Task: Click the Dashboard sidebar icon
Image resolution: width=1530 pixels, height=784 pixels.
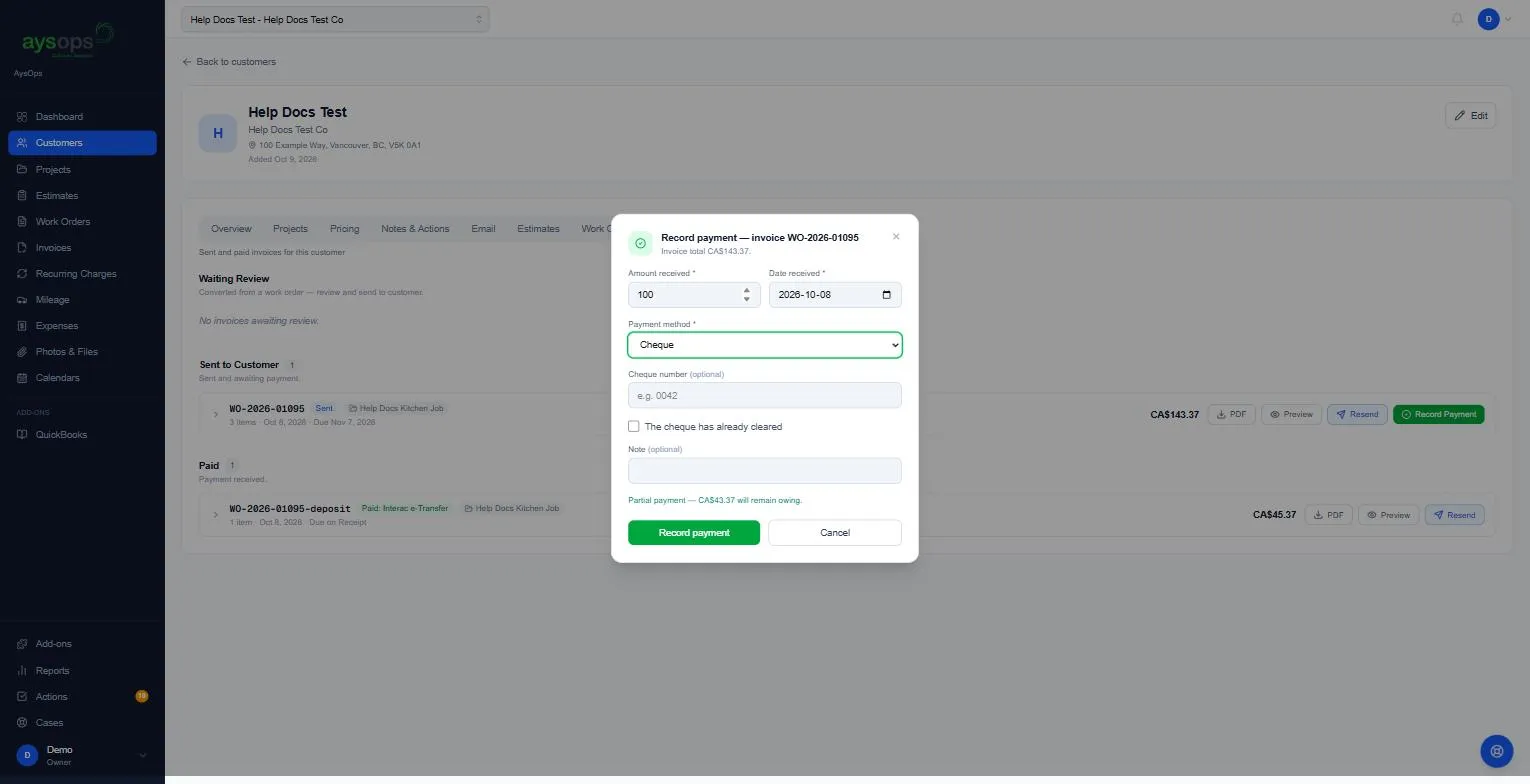Action: click(22, 117)
